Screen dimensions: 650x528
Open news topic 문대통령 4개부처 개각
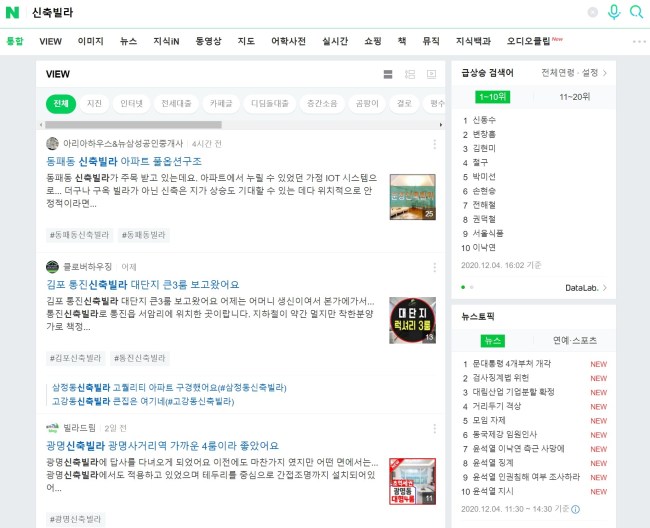(x=512, y=364)
